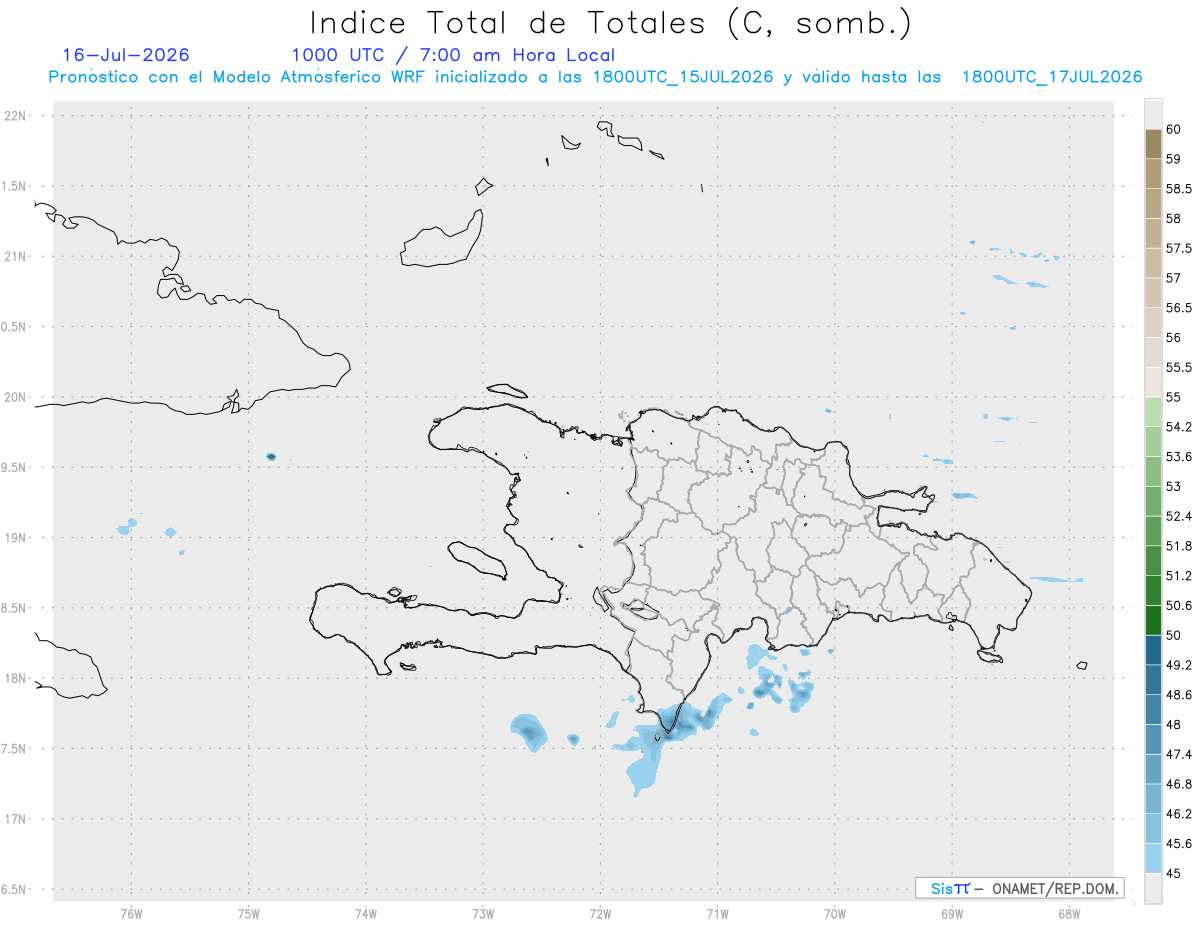Click the "52.4" value on the color scale
Image resolution: width=1200 pixels, height=927 pixels.
point(1179,516)
